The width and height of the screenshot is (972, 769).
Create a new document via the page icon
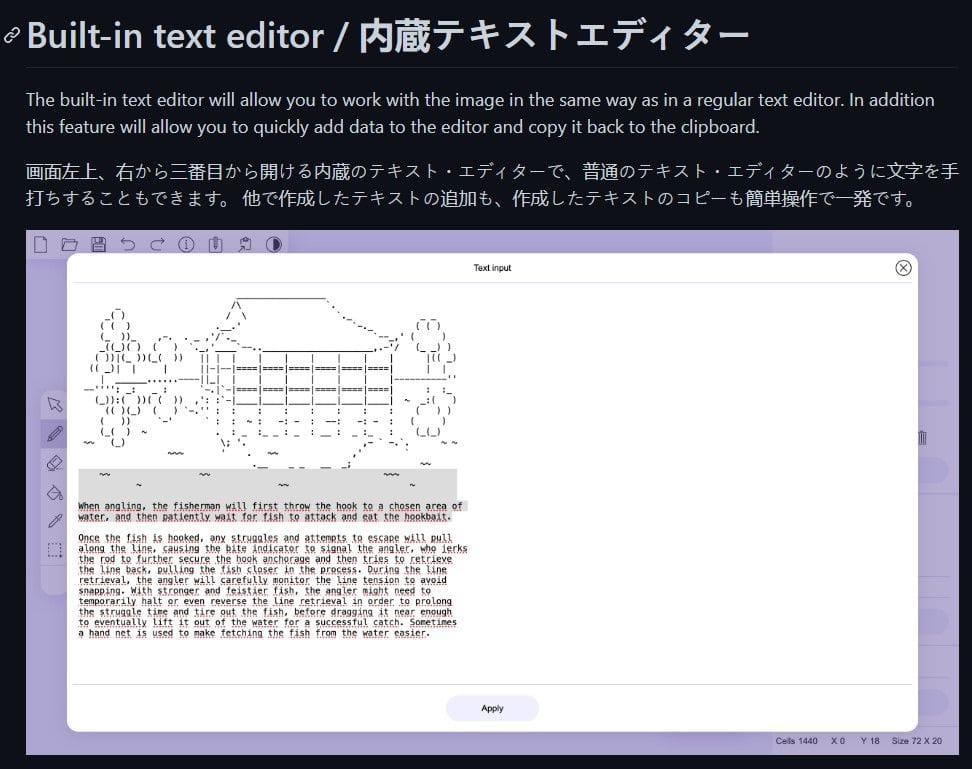click(x=40, y=243)
